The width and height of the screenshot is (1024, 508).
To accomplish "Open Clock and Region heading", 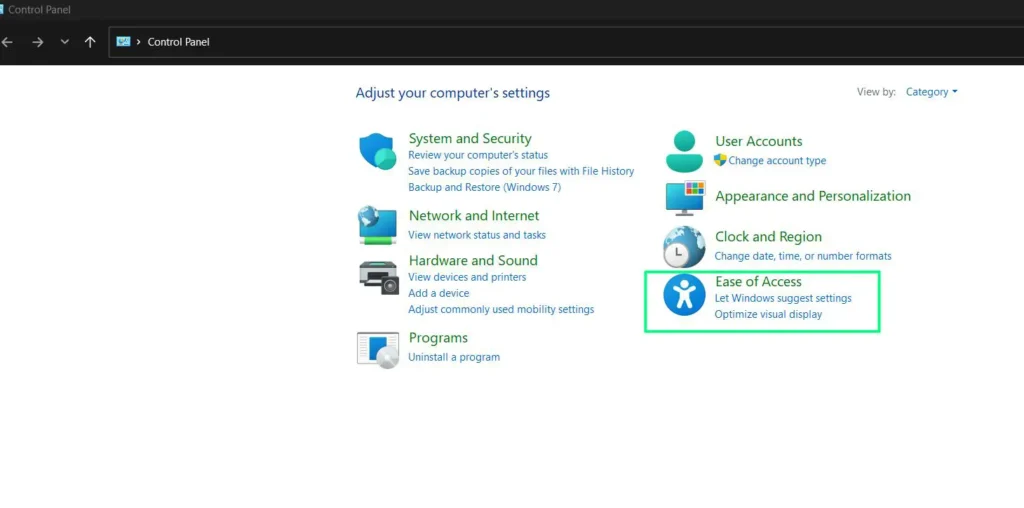I will coord(768,236).
